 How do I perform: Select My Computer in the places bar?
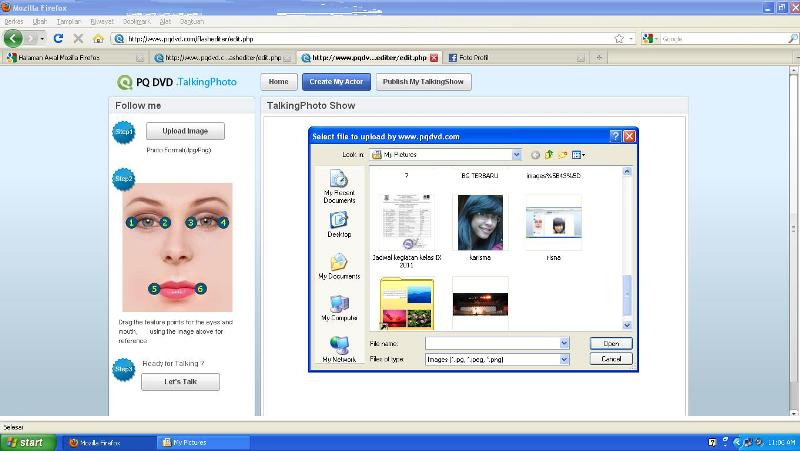click(338, 307)
